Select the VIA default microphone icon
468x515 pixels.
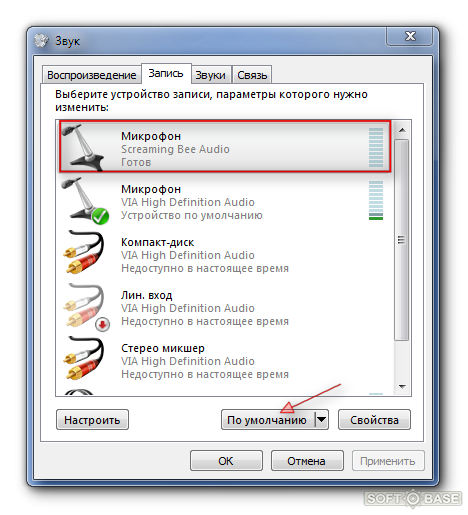(84, 200)
